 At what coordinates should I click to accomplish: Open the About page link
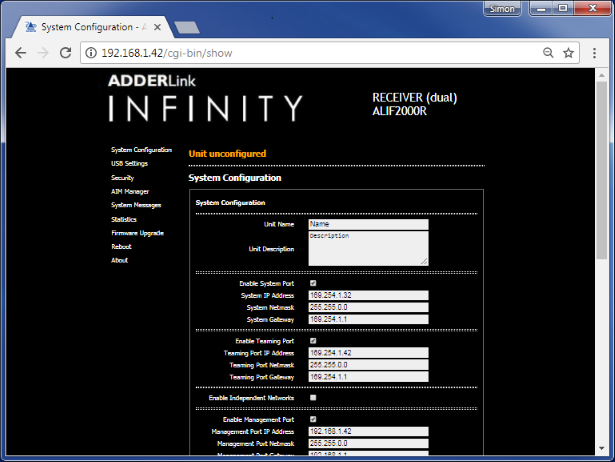tap(119, 260)
